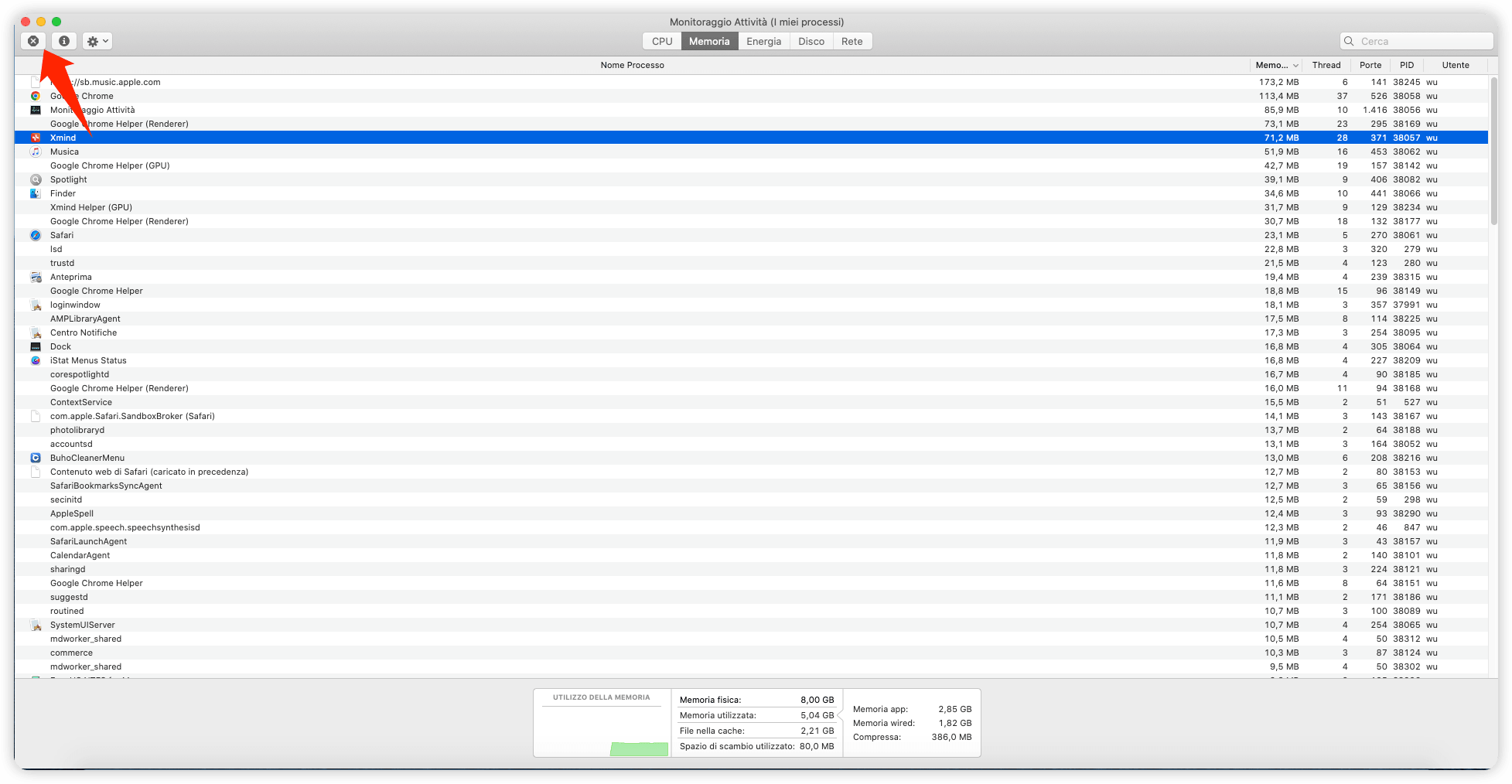Click the Cerca search field
This screenshot has height=784, width=1512.
(x=1417, y=41)
